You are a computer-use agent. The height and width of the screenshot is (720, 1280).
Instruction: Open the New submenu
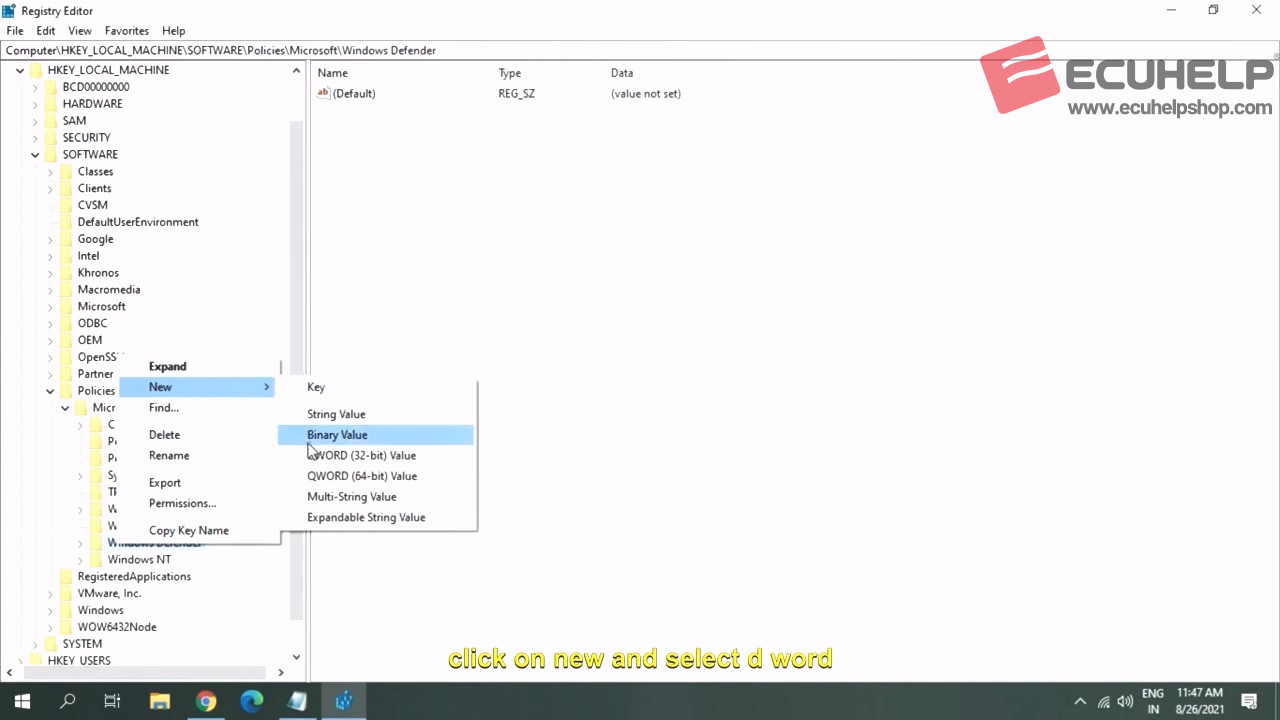(198, 387)
